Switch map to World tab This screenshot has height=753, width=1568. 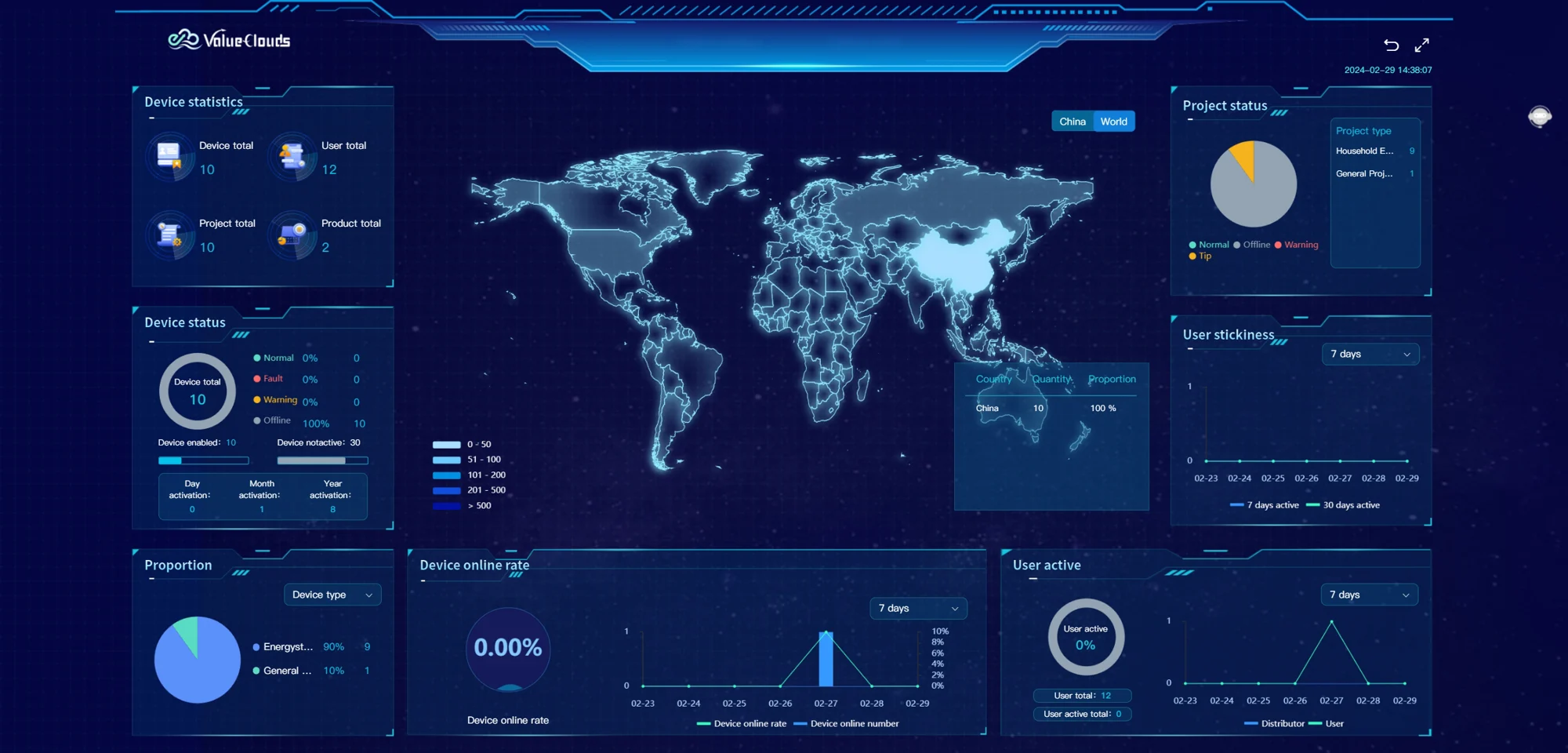1114,122
